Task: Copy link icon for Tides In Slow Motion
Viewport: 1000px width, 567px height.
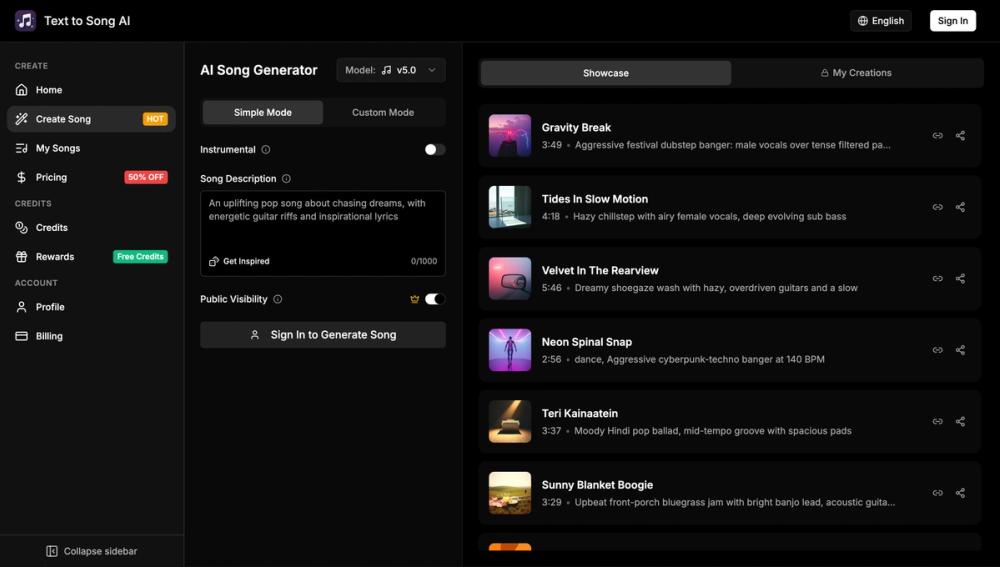Action: pos(938,207)
